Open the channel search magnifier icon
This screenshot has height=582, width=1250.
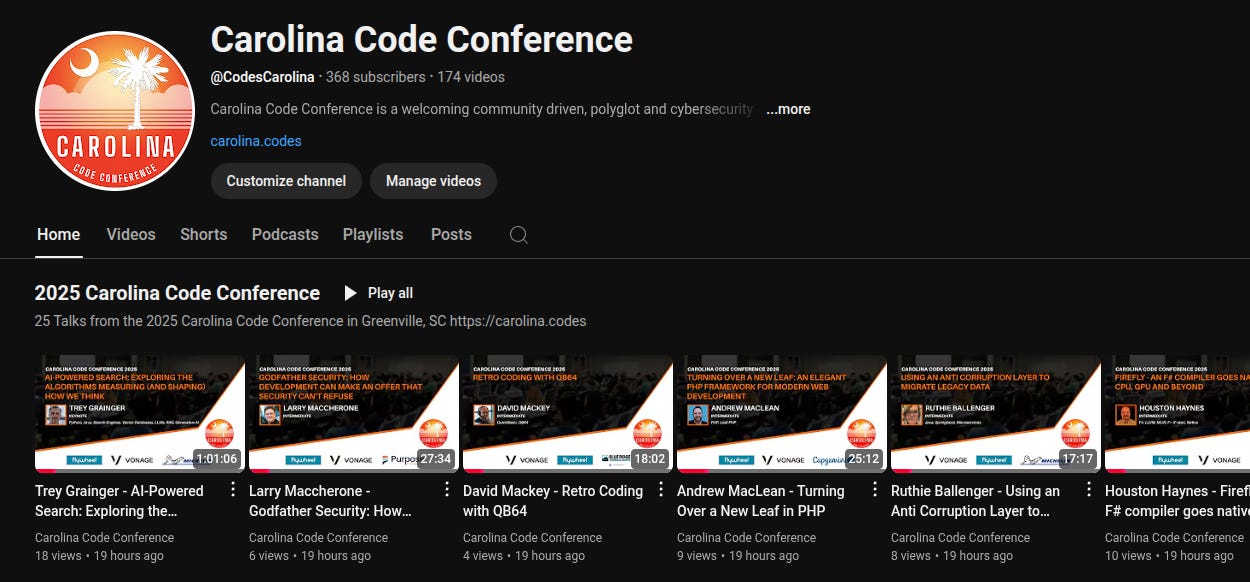[518, 235]
